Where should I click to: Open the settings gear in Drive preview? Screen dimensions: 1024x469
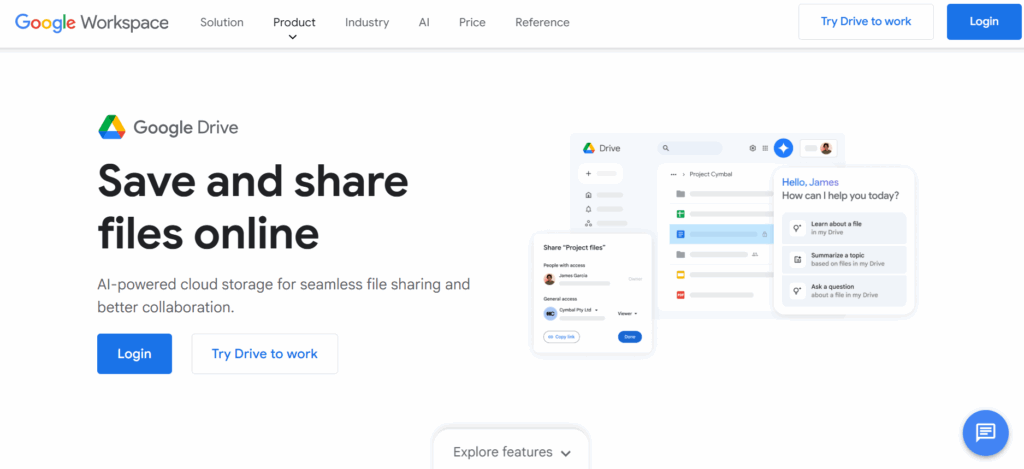coord(752,148)
